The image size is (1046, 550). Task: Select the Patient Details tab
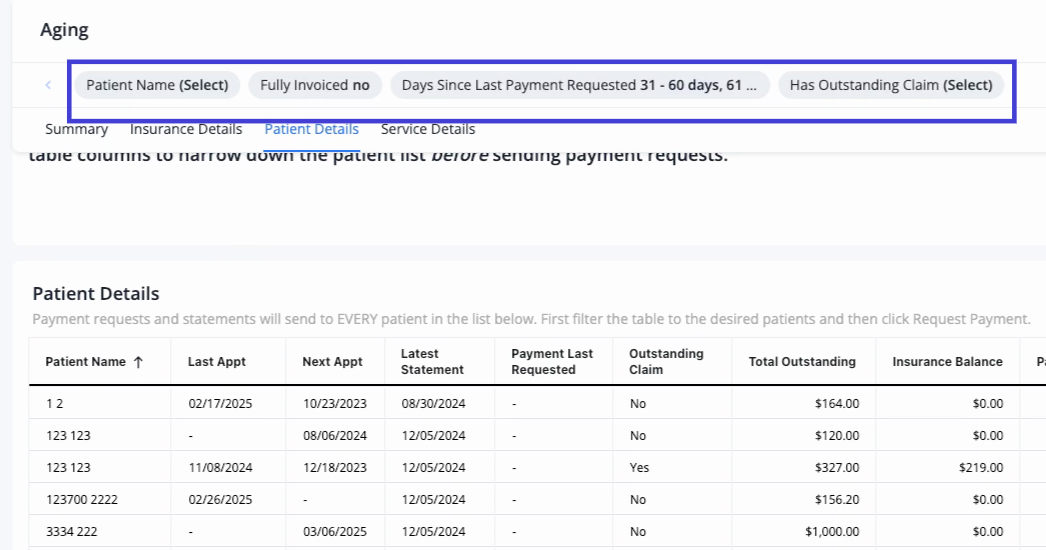[x=312, y=129]
